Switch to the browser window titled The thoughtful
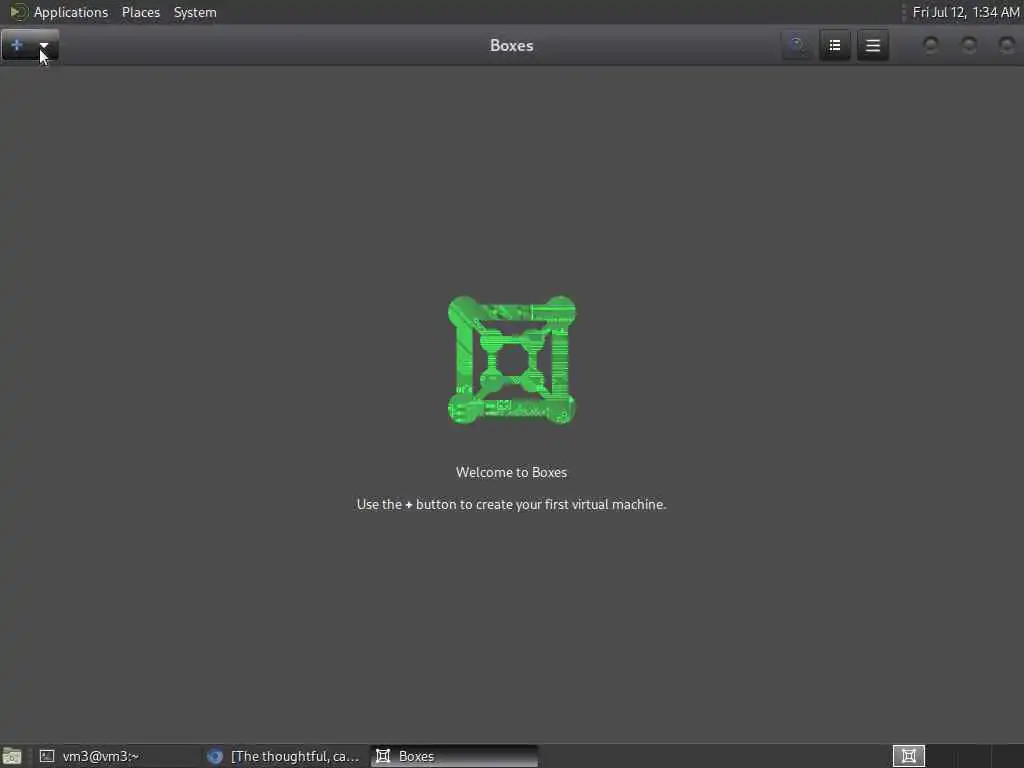 (284, 756)
